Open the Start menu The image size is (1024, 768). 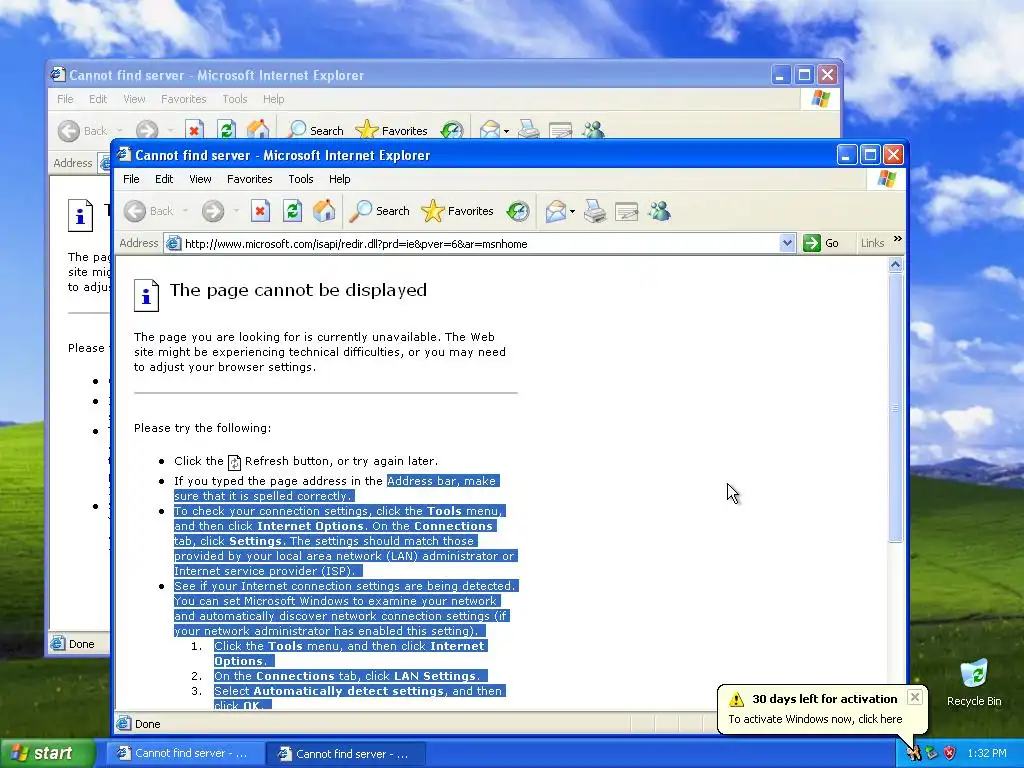pos(48,753)
